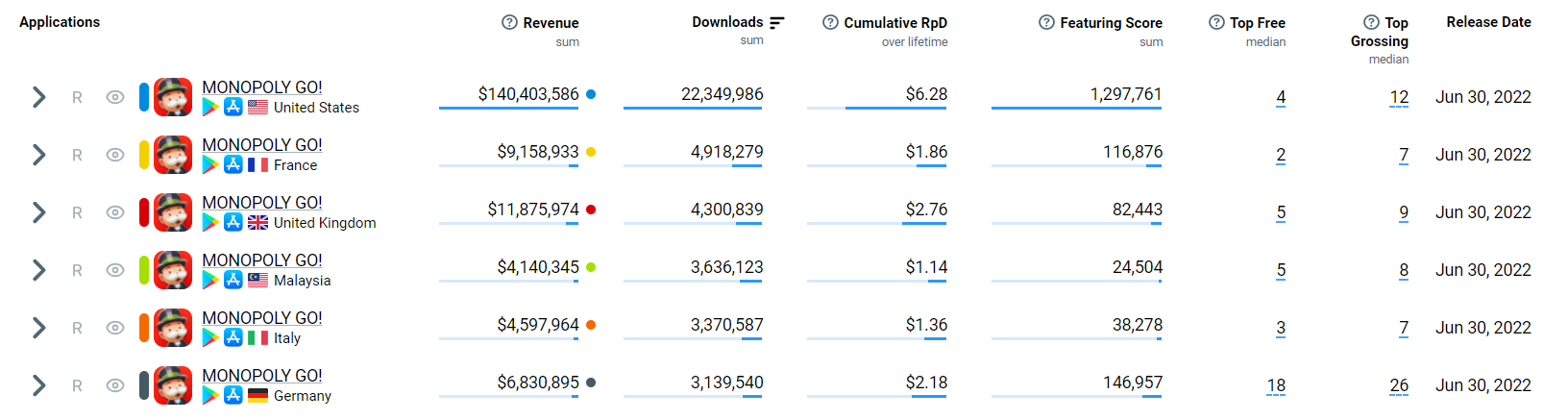Click Google Play icon in Malaysia row
The image size is (1568, 420).
(210, 281)
